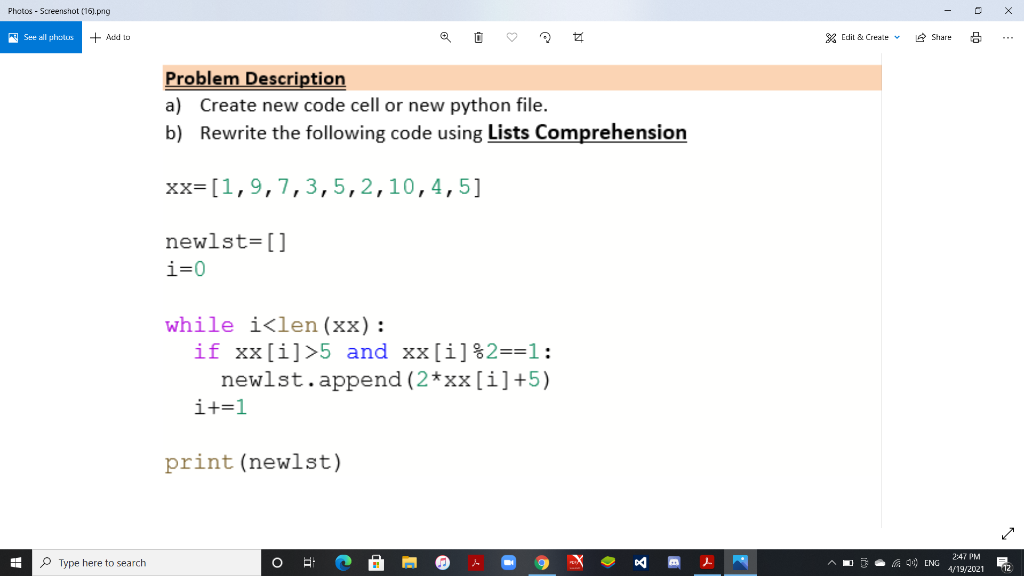Open Microsoft Store from taskbar

(x=376, y=562)
